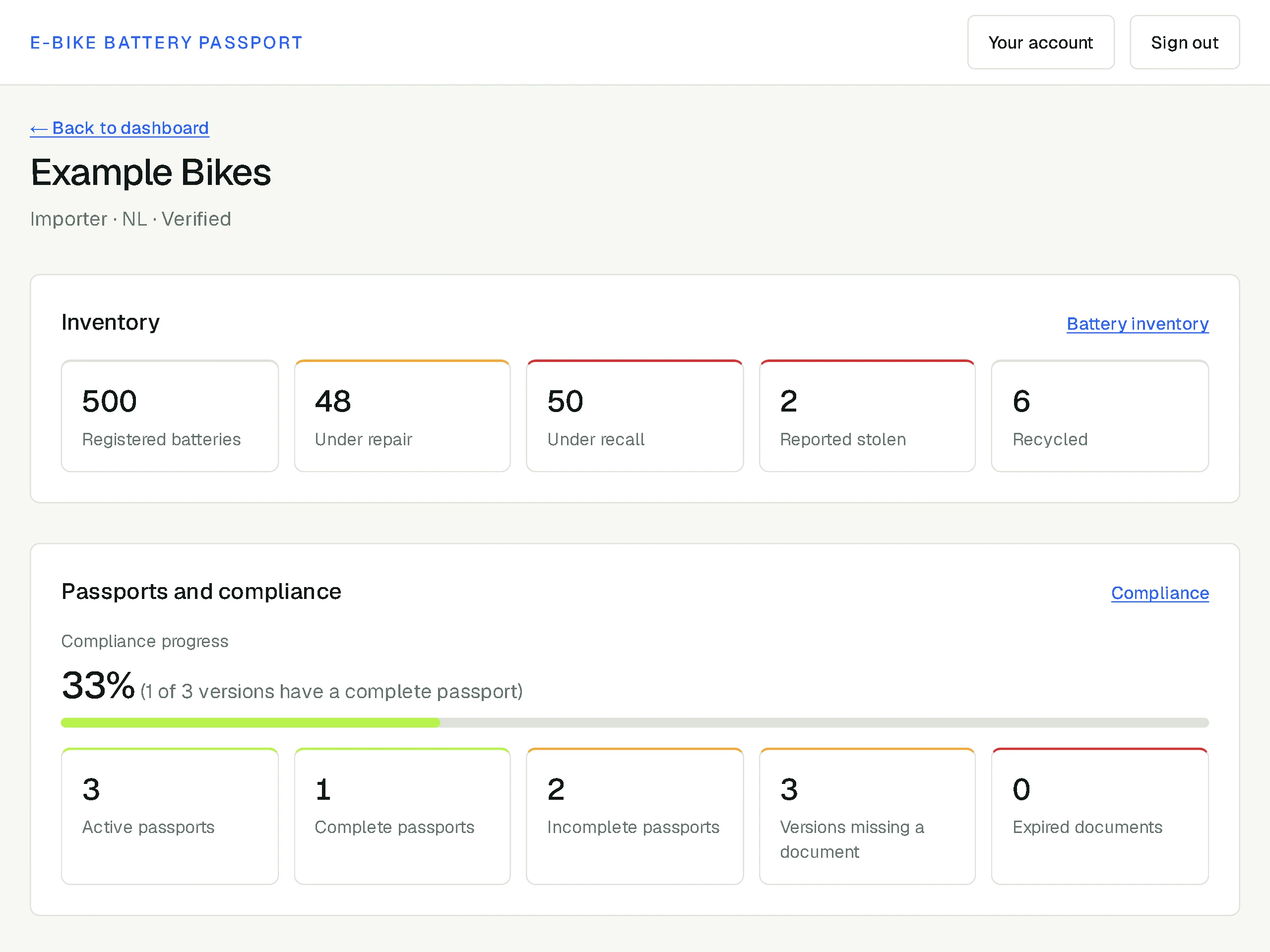This screenshot has width=1270, height=952.
Task: Select the 6 Recycled card
Action: click(1100, 416)
